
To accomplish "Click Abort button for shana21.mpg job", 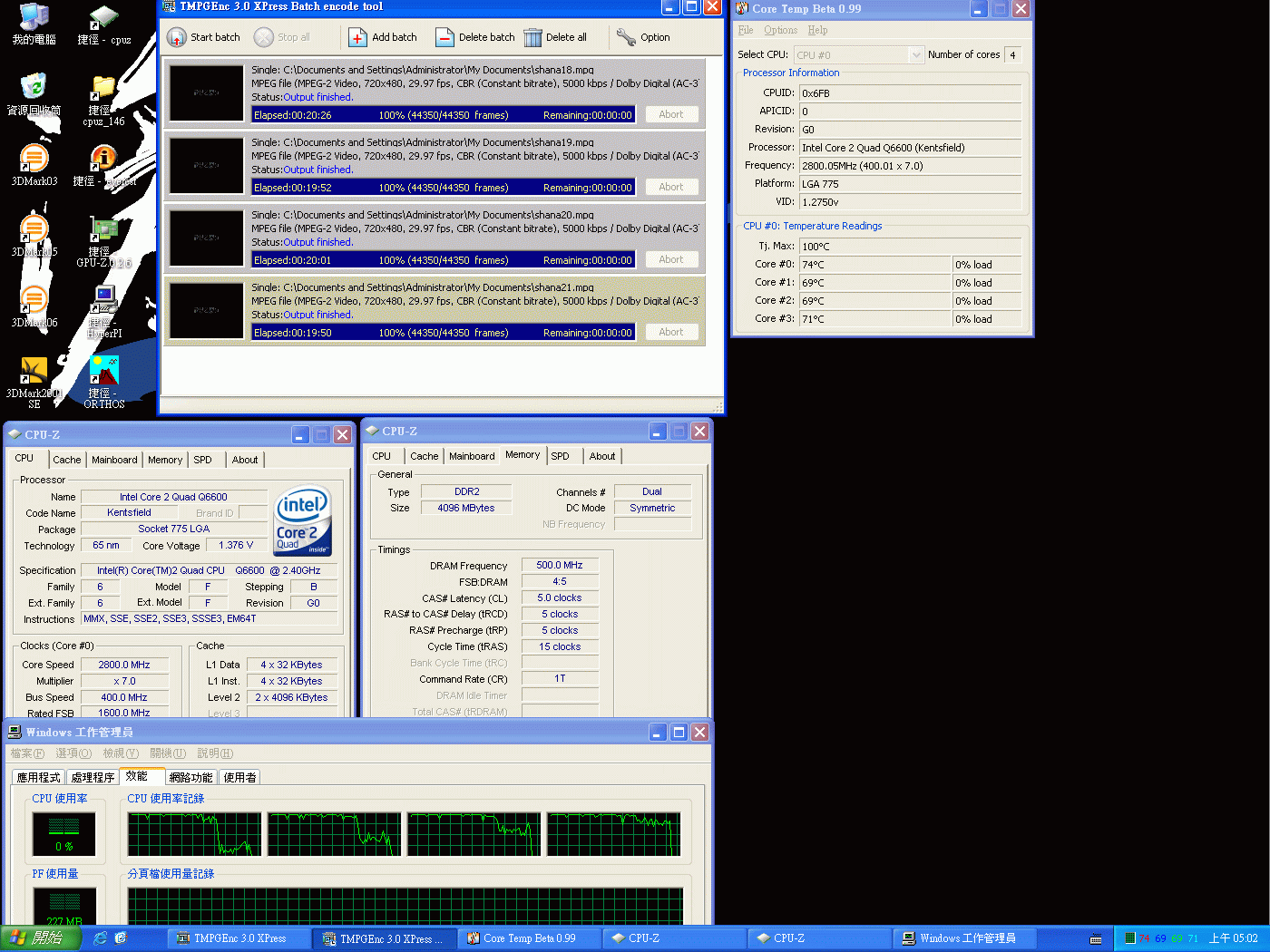I will [671, 332].
